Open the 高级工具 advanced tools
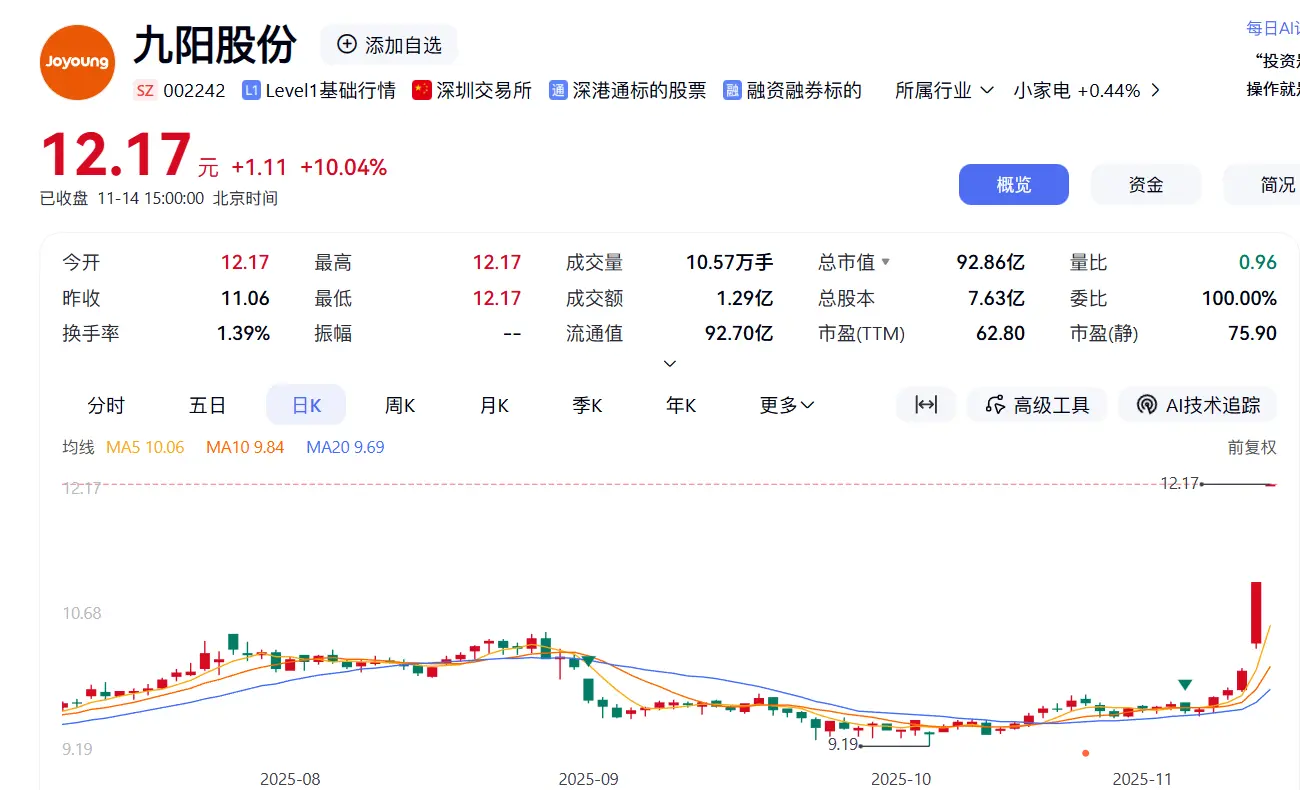 tap(1037, 404)
